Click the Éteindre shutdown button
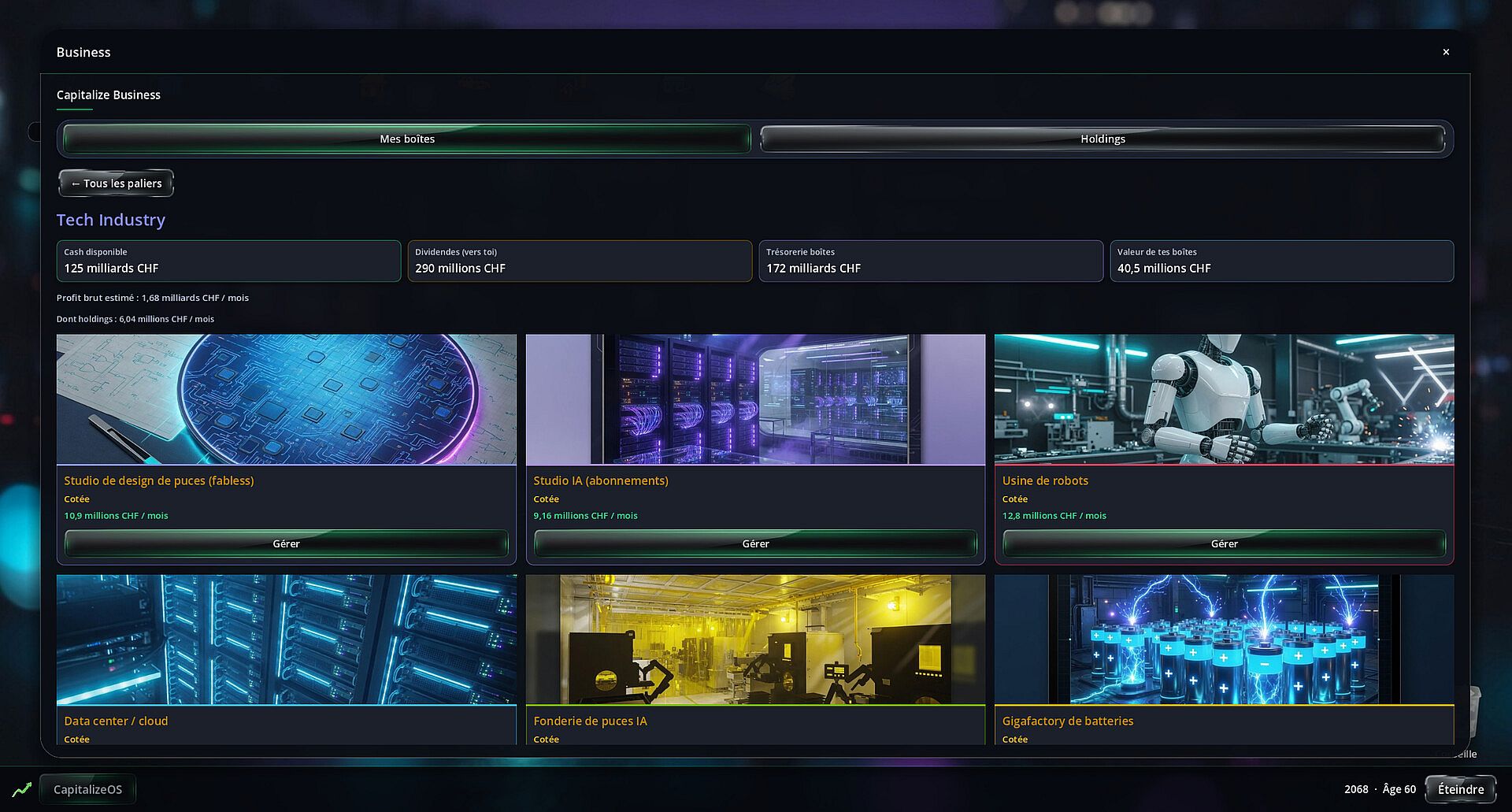Screen dimensions: 1512x812 [1461, 789]
